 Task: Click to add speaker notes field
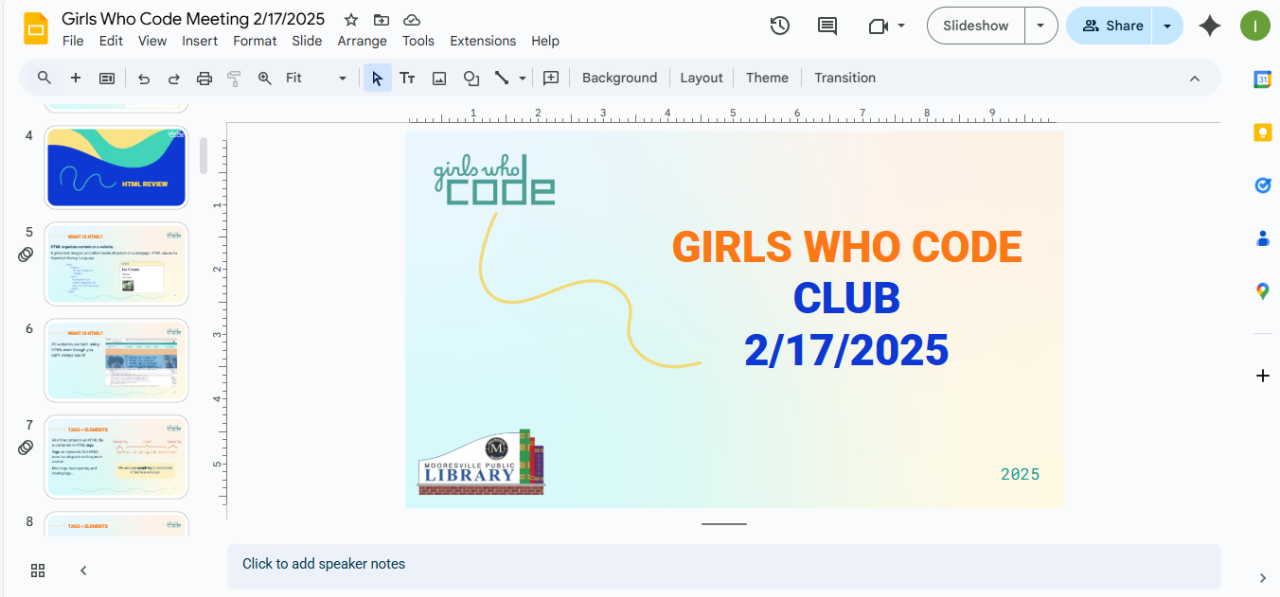tap(724, 566)
